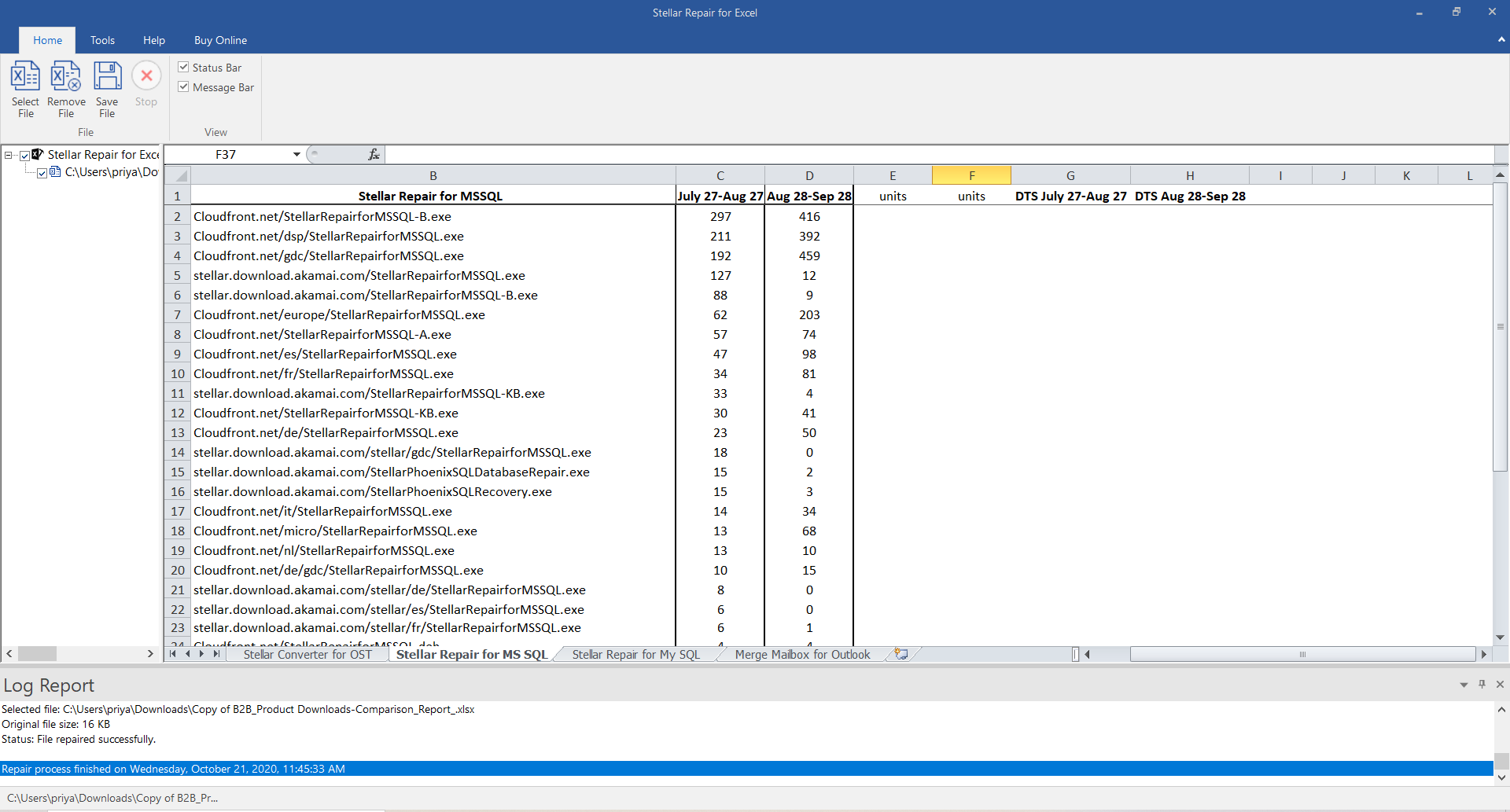Click the Remove File icon
The image size is (1510, 812).
point(66,77)
